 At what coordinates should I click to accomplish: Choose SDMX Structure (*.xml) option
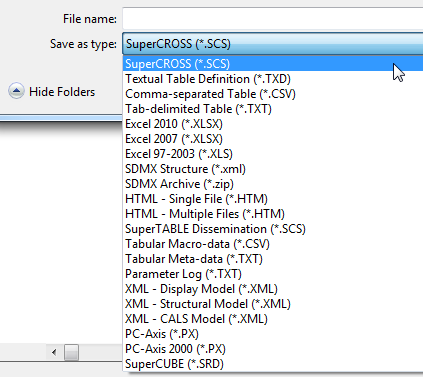[273, 169]
